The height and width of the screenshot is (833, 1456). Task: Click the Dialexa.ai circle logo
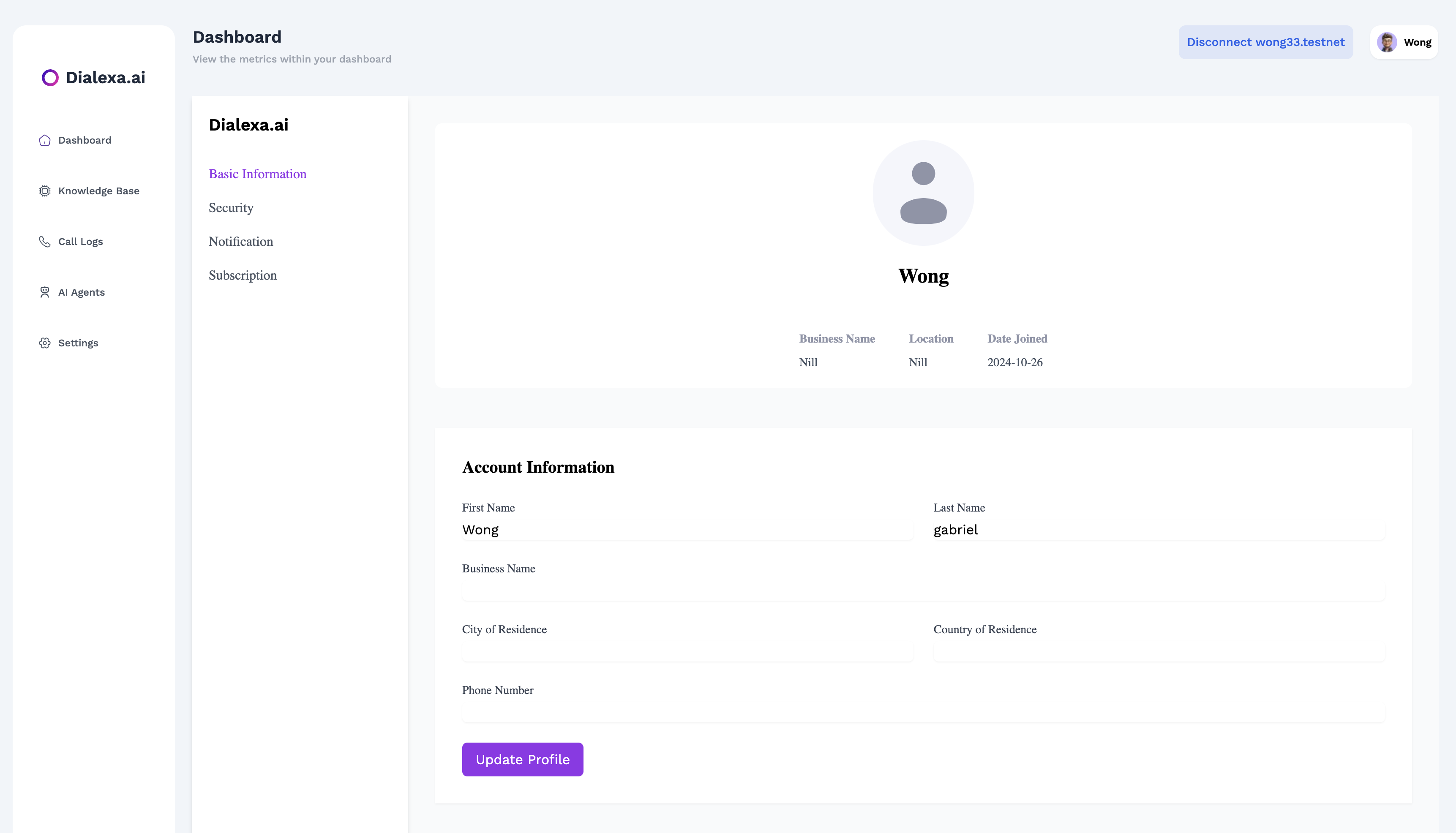[x=50, y=78]
